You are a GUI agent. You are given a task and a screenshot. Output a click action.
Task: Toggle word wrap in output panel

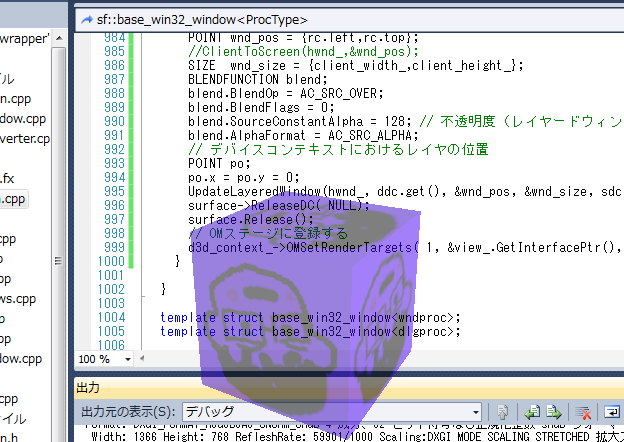coord(610,411)
